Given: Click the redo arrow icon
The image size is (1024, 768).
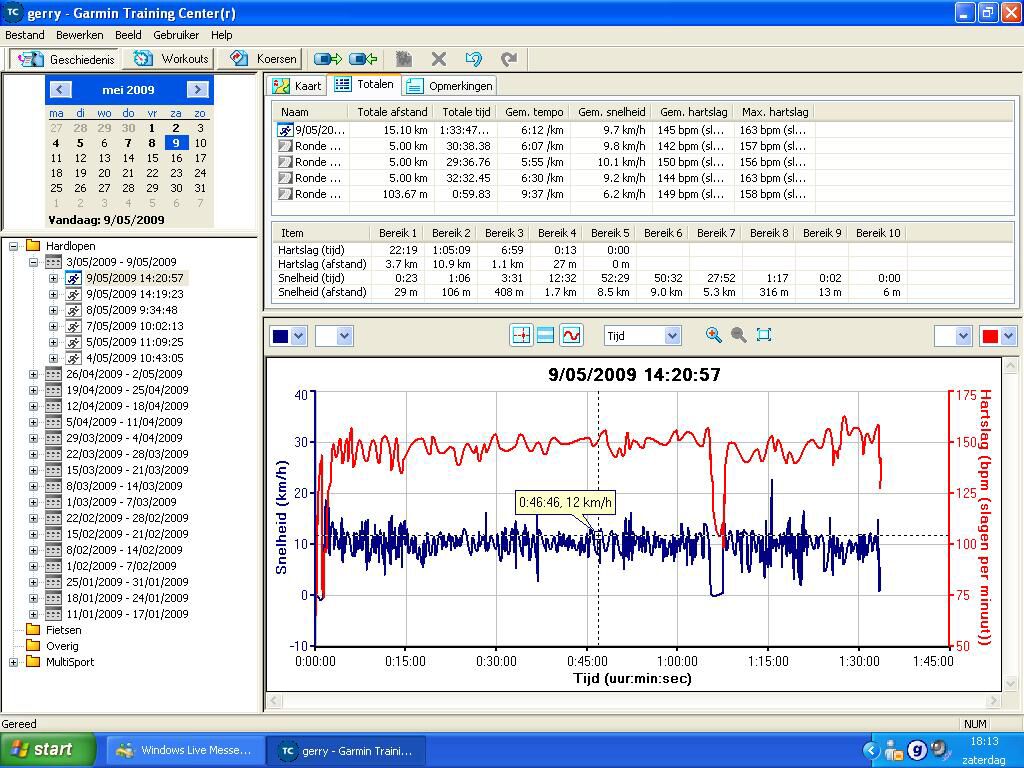Looking at the screenshot, I should 509,59.
